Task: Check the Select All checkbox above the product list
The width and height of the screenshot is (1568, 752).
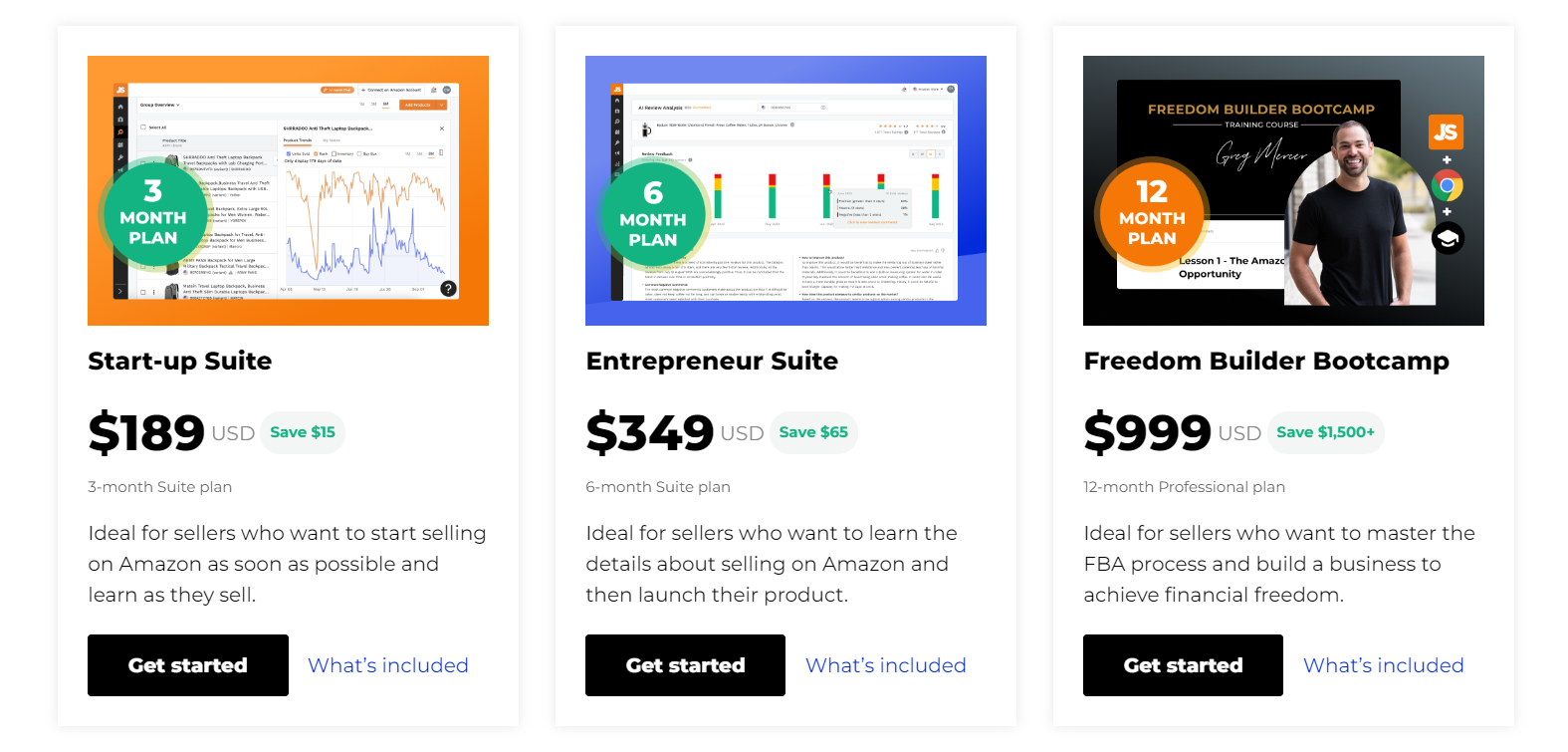Action: (143, 126)
